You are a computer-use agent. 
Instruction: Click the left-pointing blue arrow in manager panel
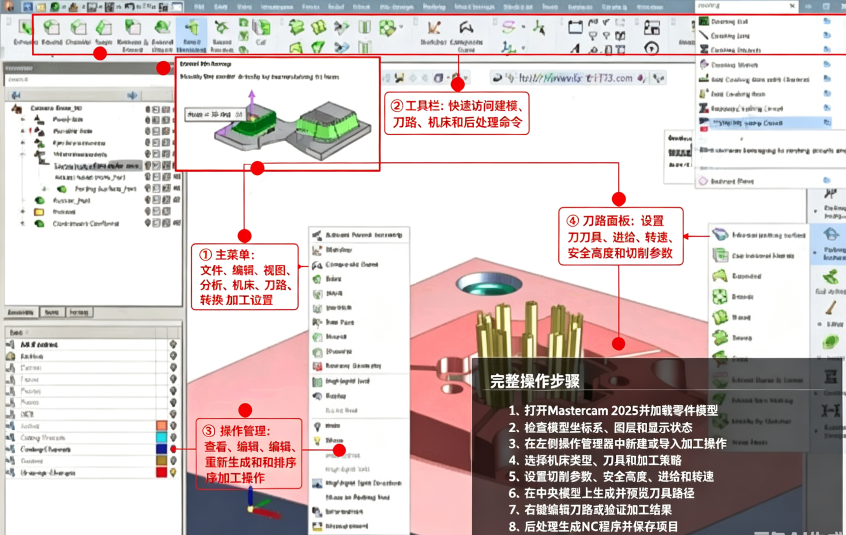pos(16,95)
